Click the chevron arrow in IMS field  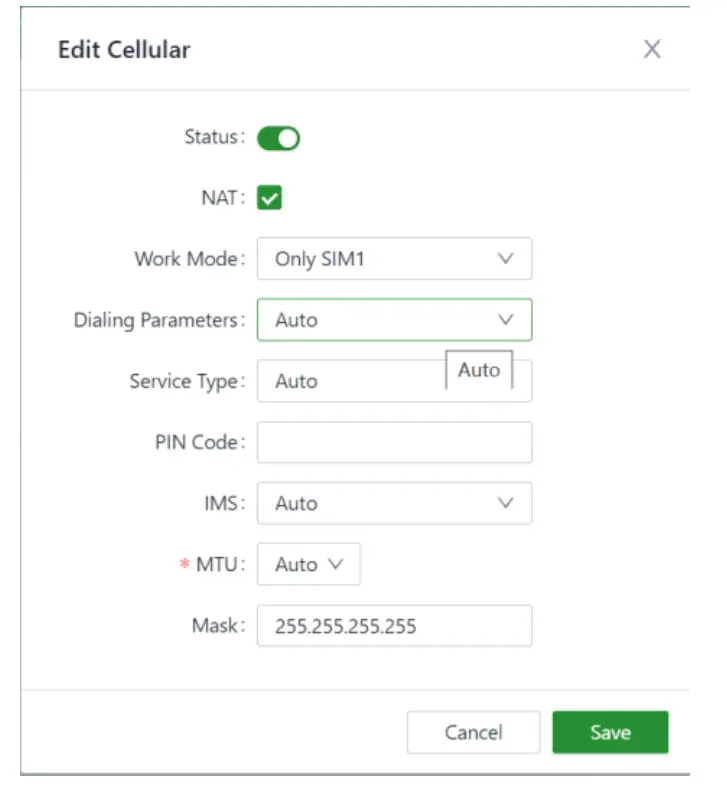click(505, 503)
